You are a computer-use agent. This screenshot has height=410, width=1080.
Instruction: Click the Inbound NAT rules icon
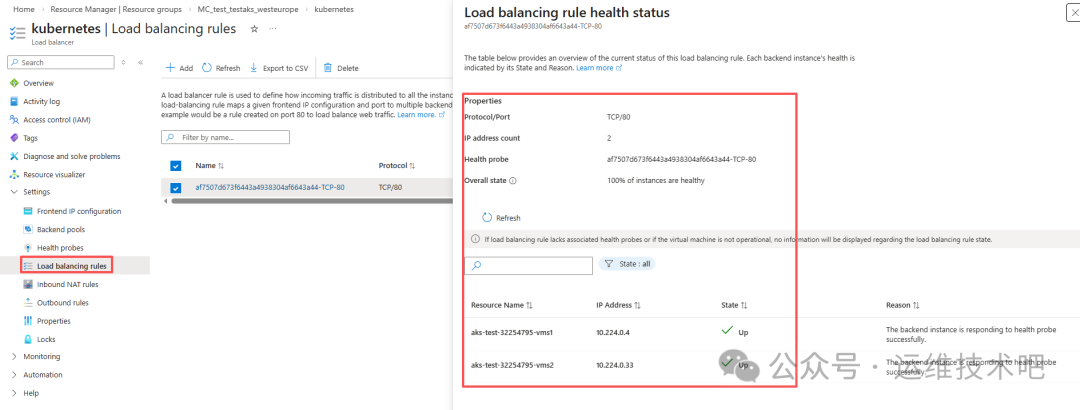coord(28,284)
